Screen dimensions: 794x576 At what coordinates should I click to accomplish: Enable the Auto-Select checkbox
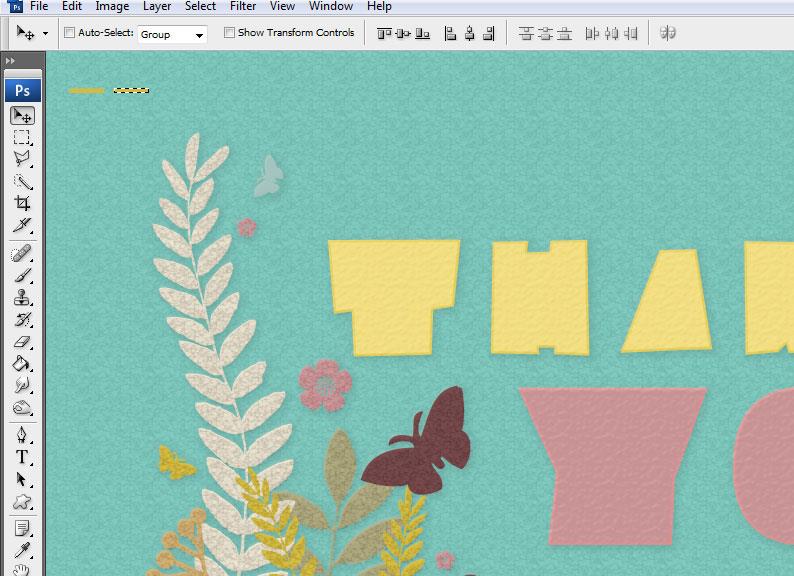[69, 33]
